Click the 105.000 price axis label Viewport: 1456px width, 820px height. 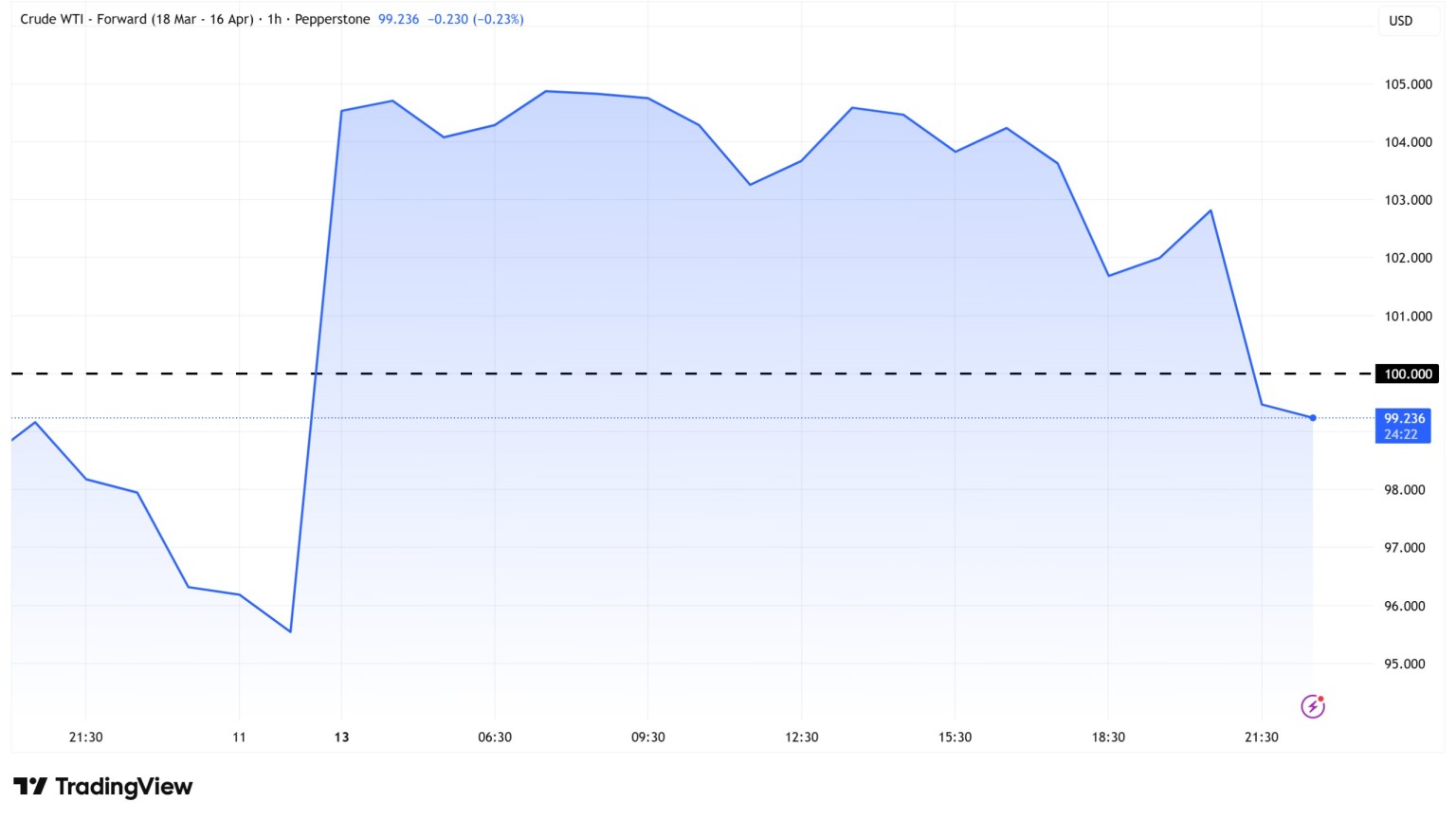pyautogui.click(x=1408, y=84)
